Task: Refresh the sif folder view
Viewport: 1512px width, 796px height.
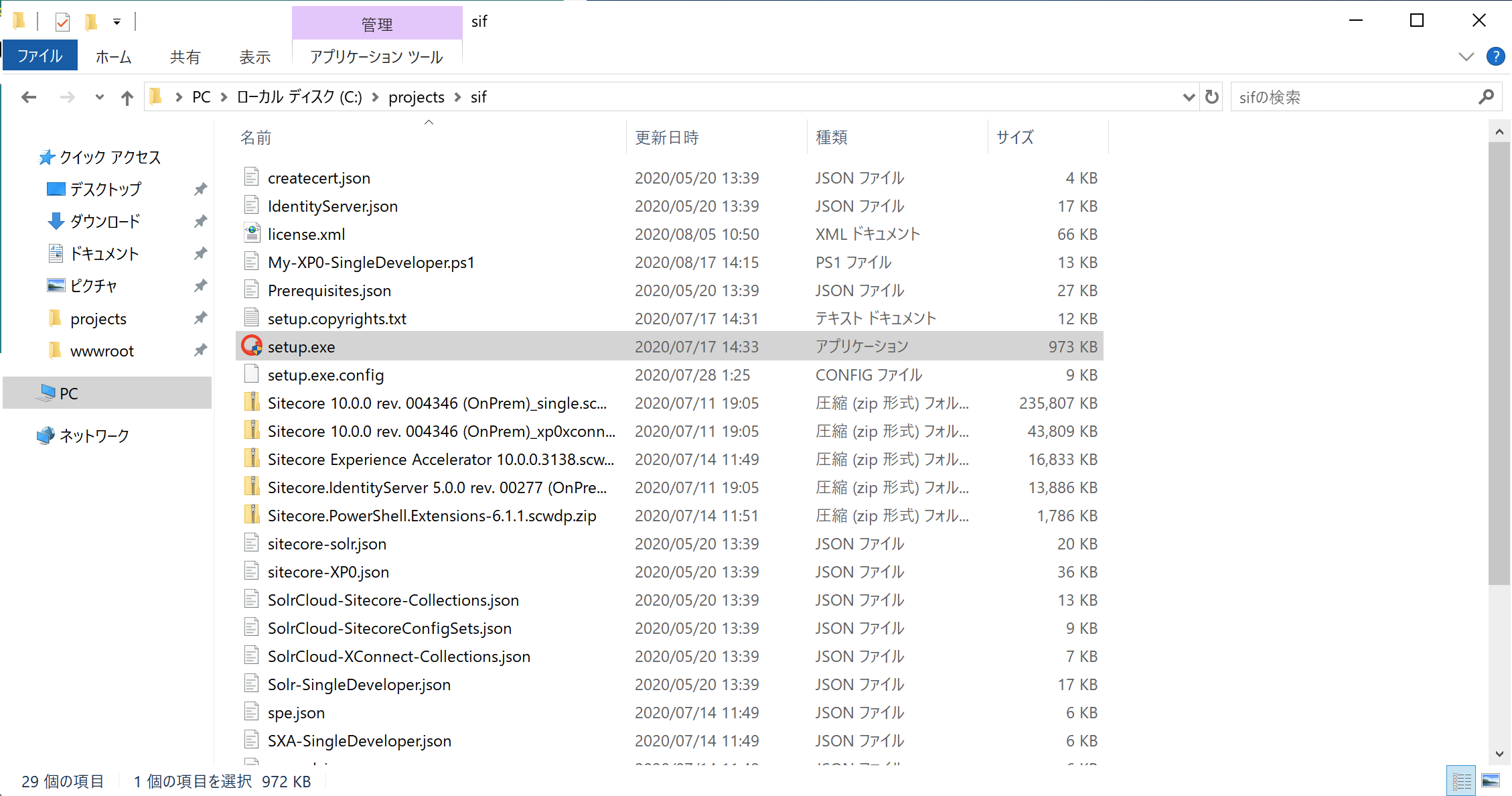Action: tap(1212, 97)
